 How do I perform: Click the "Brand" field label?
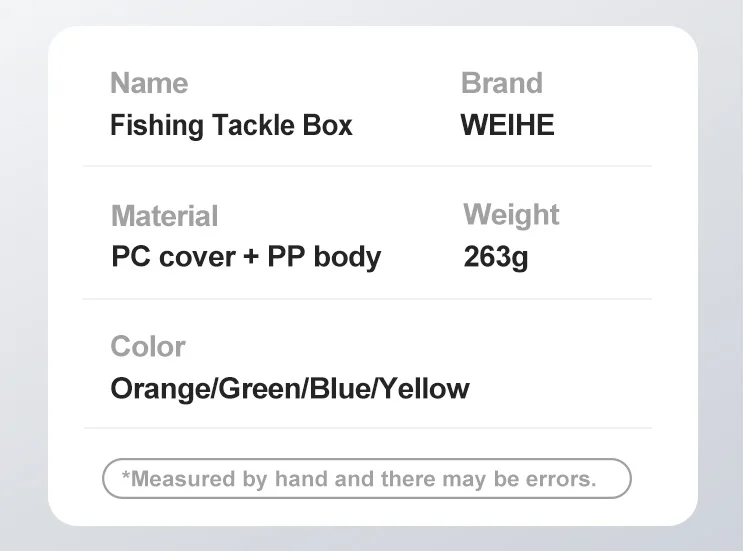point(501,83)
